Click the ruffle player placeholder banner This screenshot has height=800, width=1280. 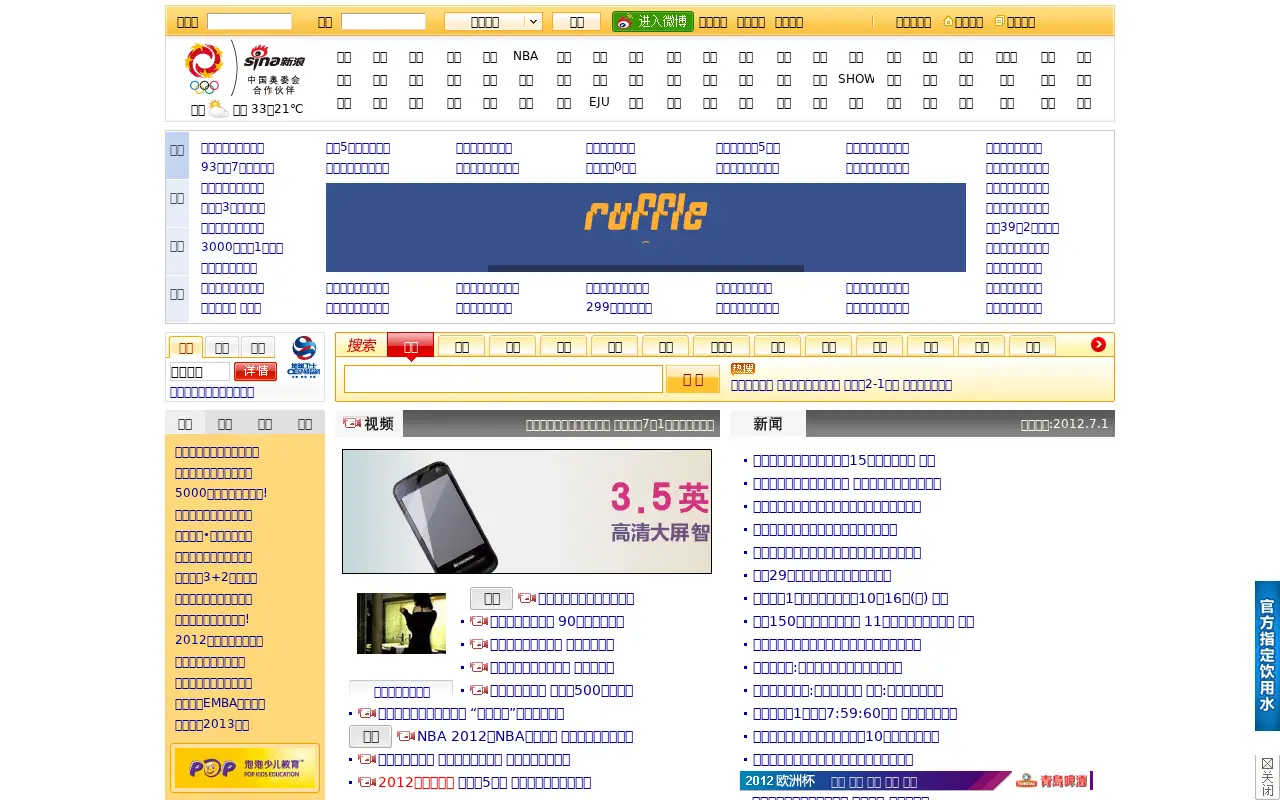coord(646,227)
